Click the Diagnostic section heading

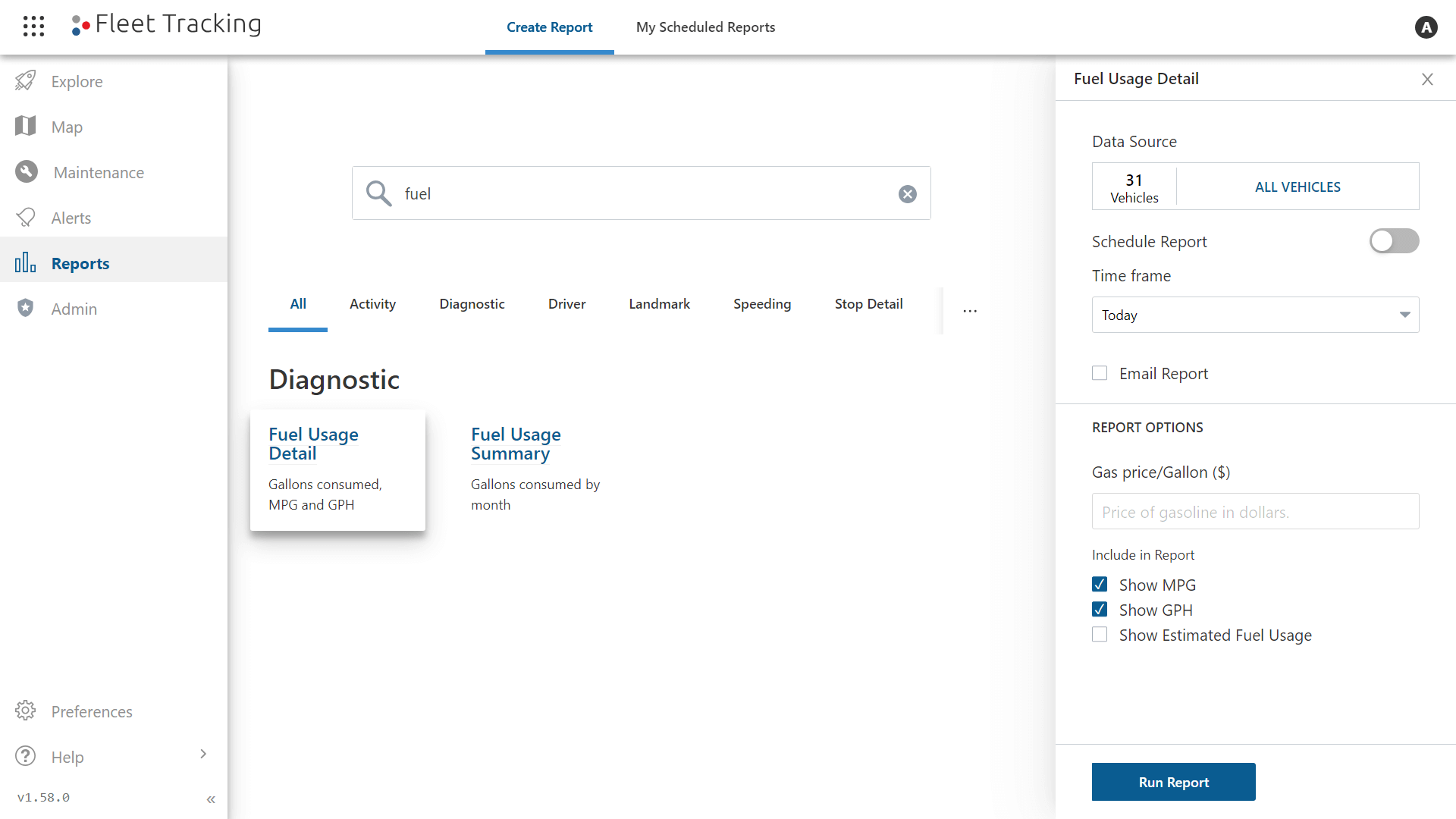click(334, 379)
